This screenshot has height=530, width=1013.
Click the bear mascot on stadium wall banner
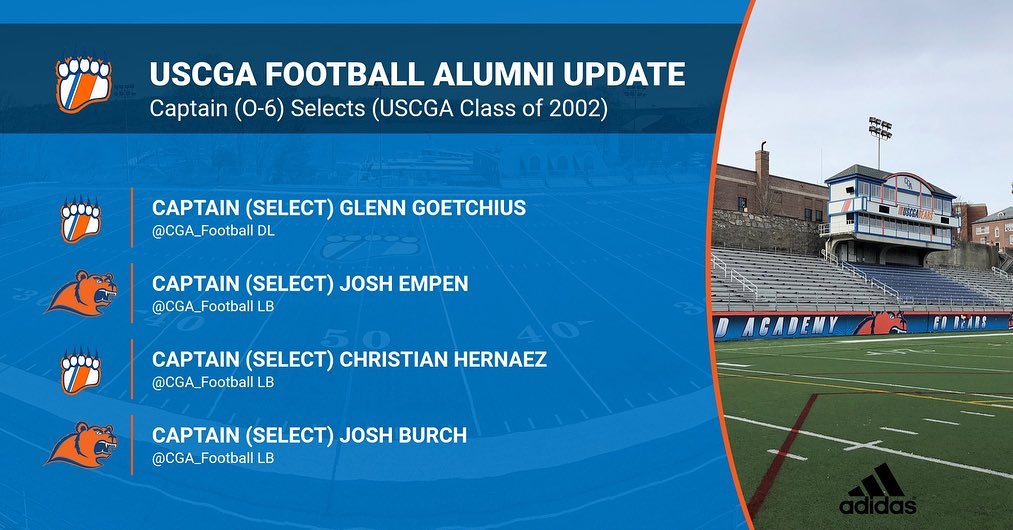point(888,323)
